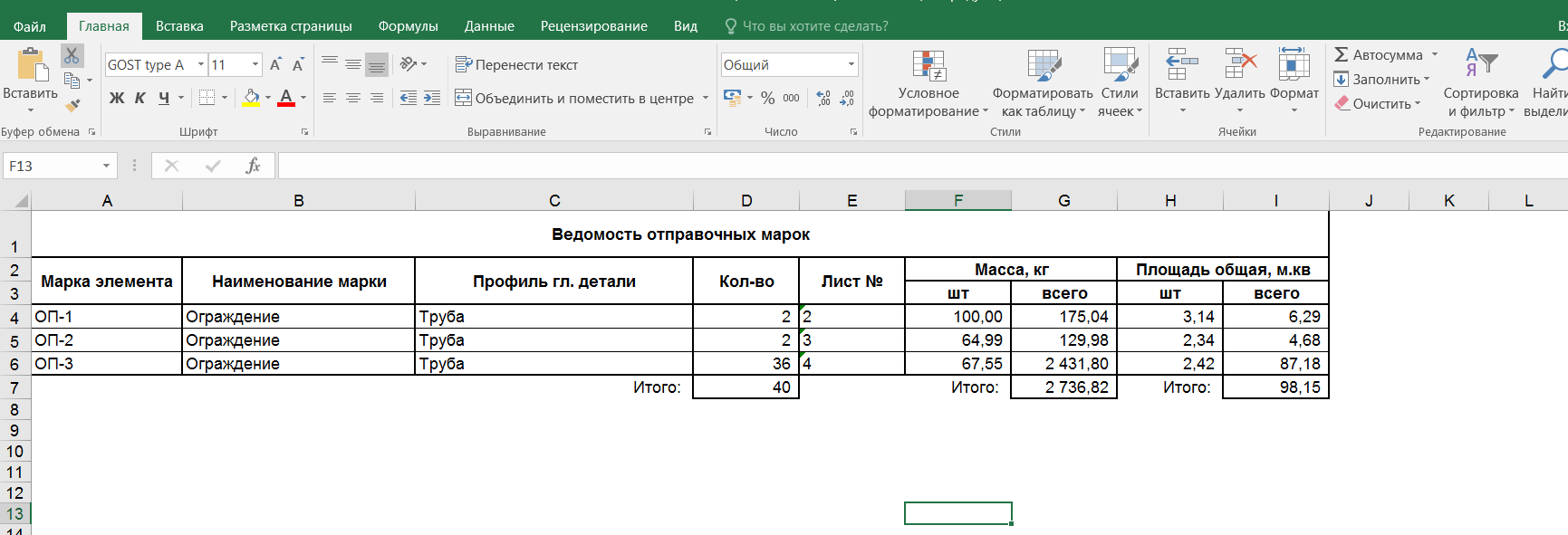1568x535 pixels.
Task: Switch to the Рецензирование tab
Action: pos(594,26)
